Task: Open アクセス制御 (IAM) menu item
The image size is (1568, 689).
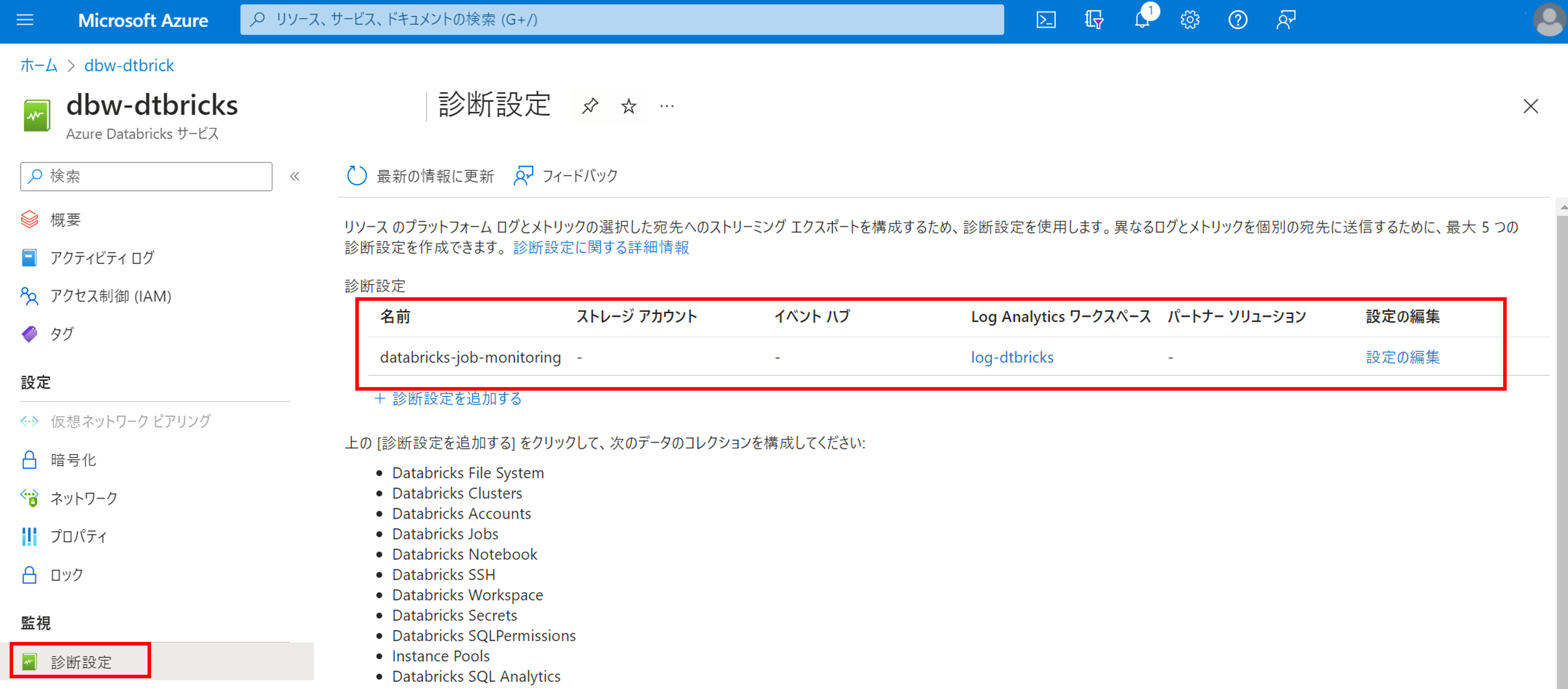Action: (110, 296)
